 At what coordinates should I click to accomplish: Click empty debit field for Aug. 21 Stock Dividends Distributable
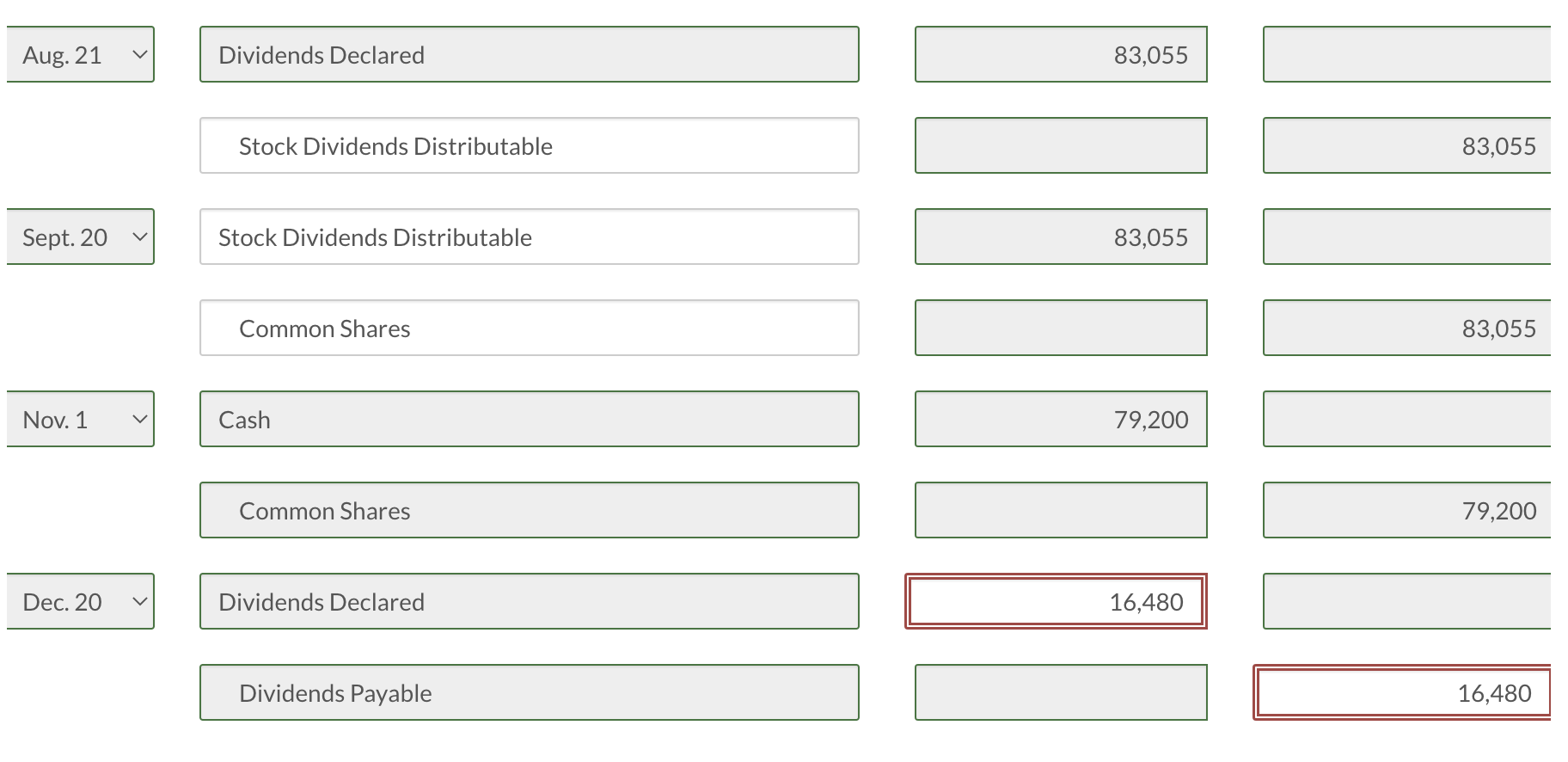(x=1062, y=145)
